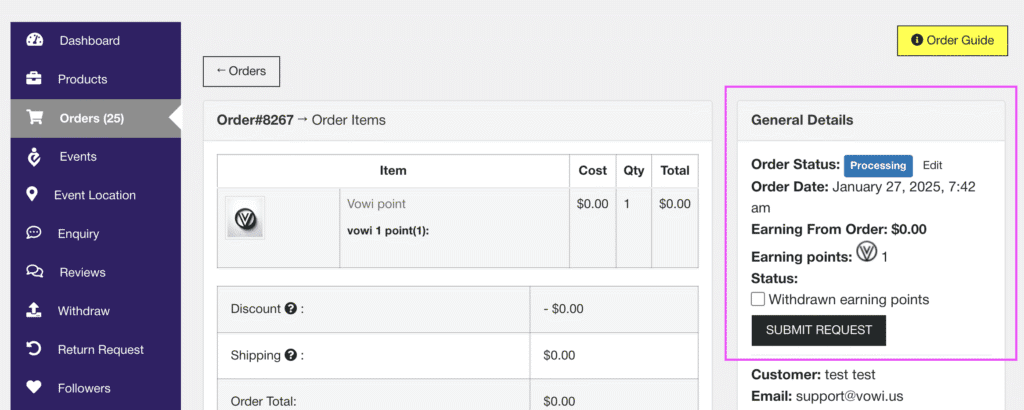Click the Vowi point product thumbnail
The image size is (1024, 410).
245,217
